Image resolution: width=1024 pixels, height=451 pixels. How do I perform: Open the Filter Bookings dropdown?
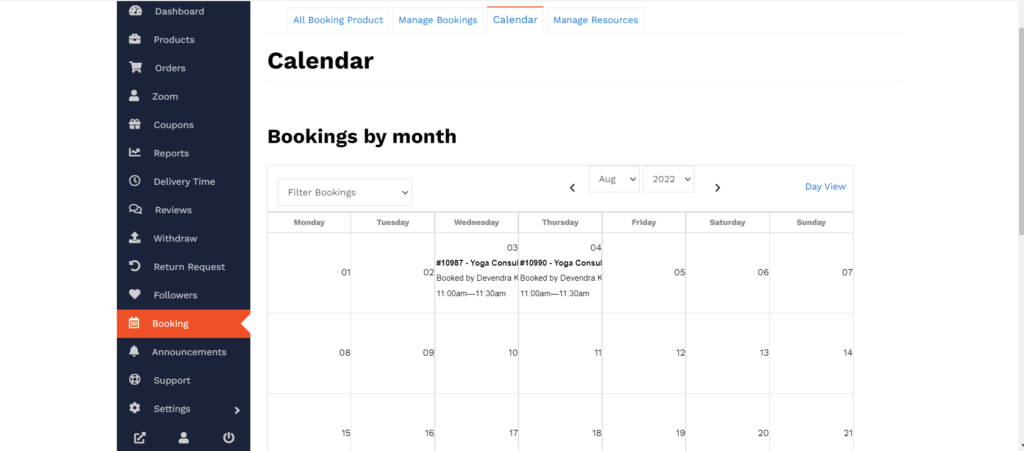coord(345,193)
